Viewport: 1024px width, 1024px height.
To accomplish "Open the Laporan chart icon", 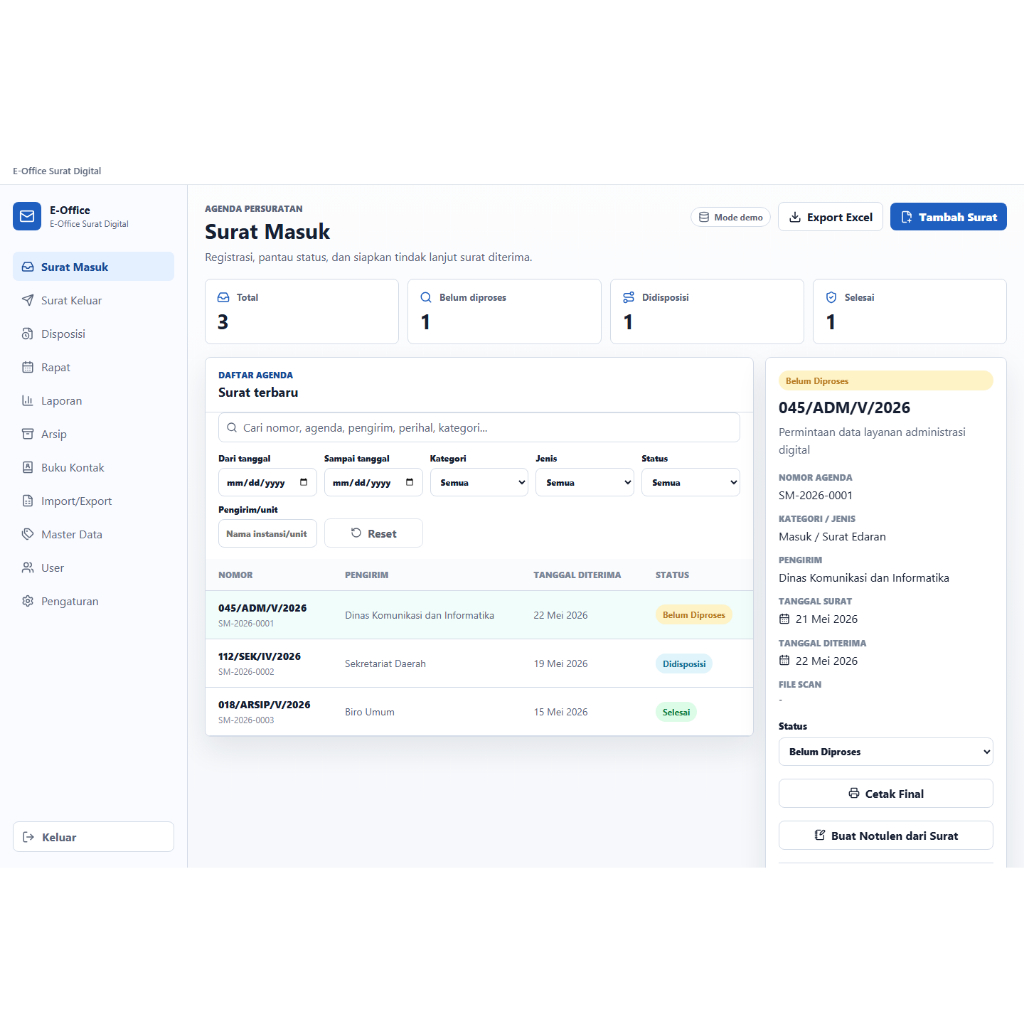I will click(x=27, y=400).
